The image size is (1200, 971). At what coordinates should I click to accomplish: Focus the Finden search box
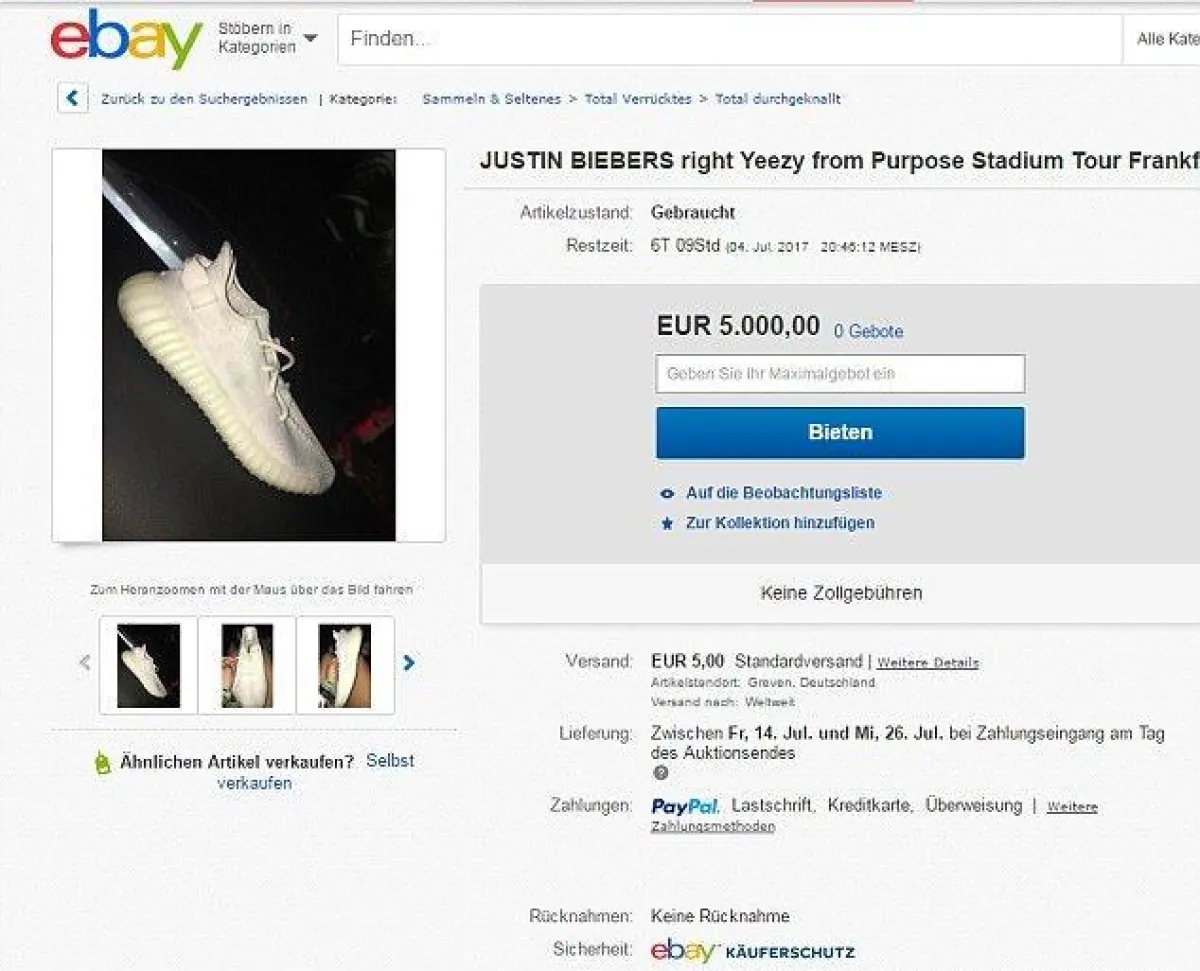pyautogui.click(x=730, y=40)
